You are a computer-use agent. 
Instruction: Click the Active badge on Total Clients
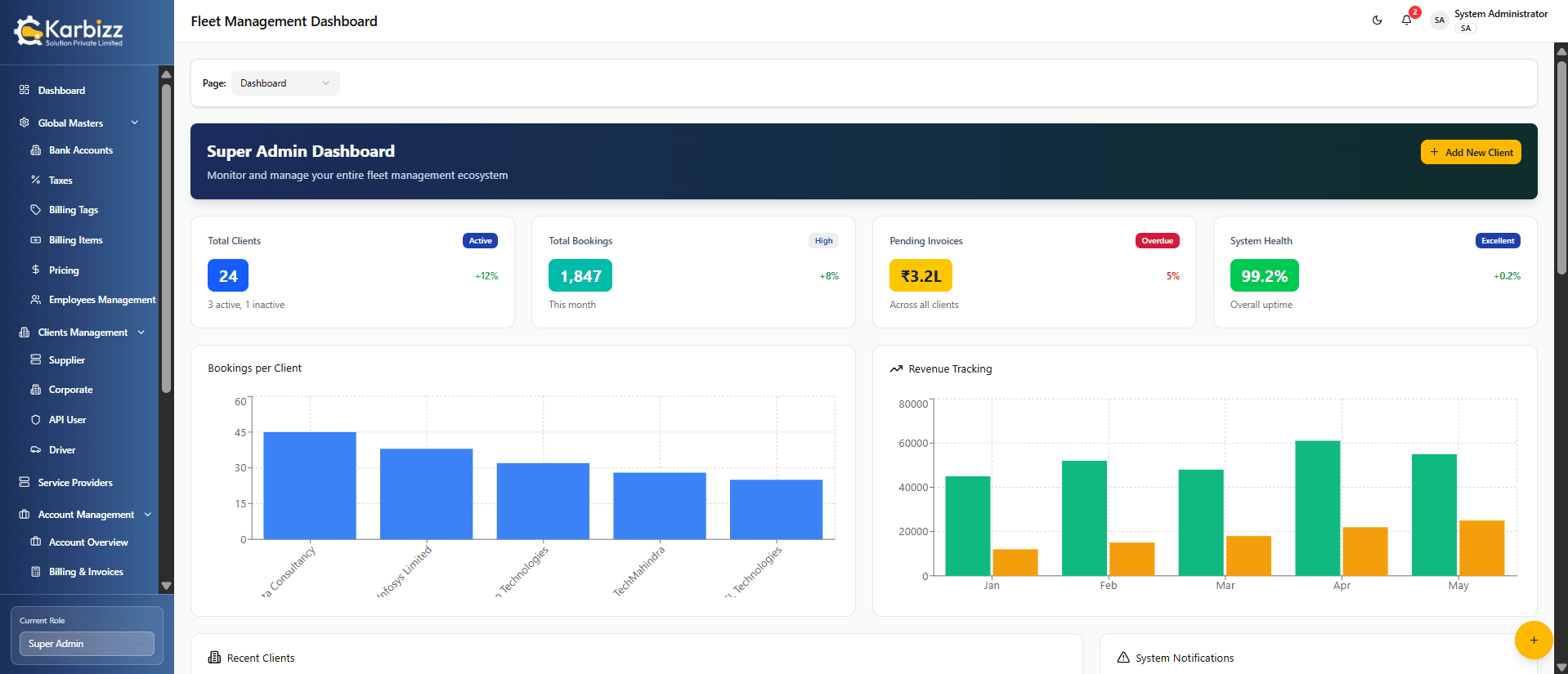pos(480,240)
